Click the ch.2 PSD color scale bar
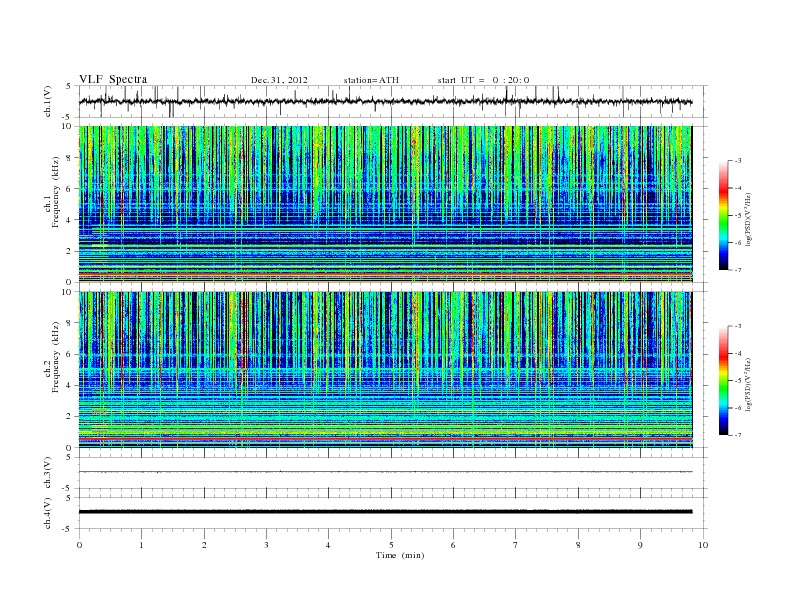792x612 pixels. 723,380
